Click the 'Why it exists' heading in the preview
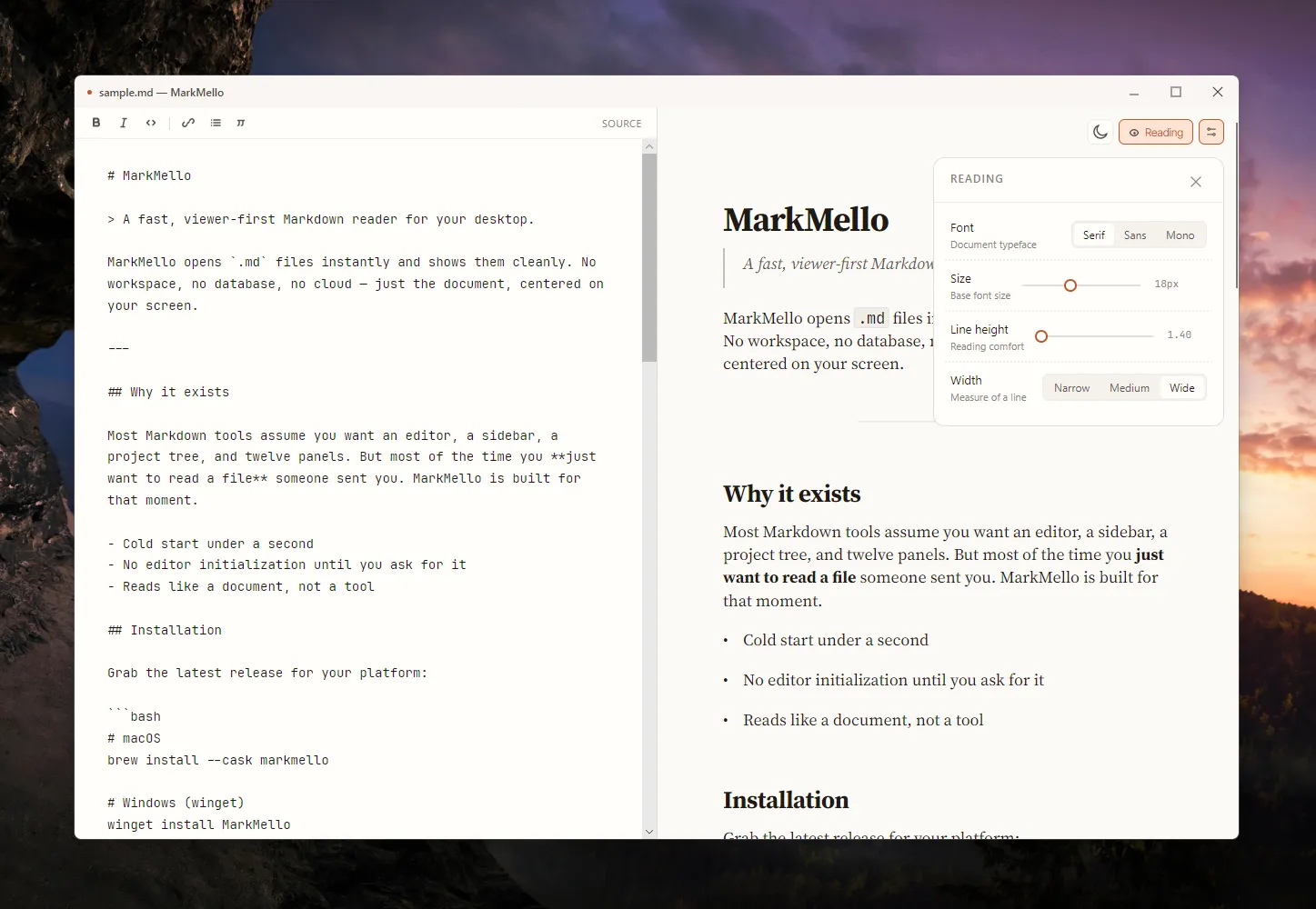The width and height of the screenshot is (1316, 909). 792,494
